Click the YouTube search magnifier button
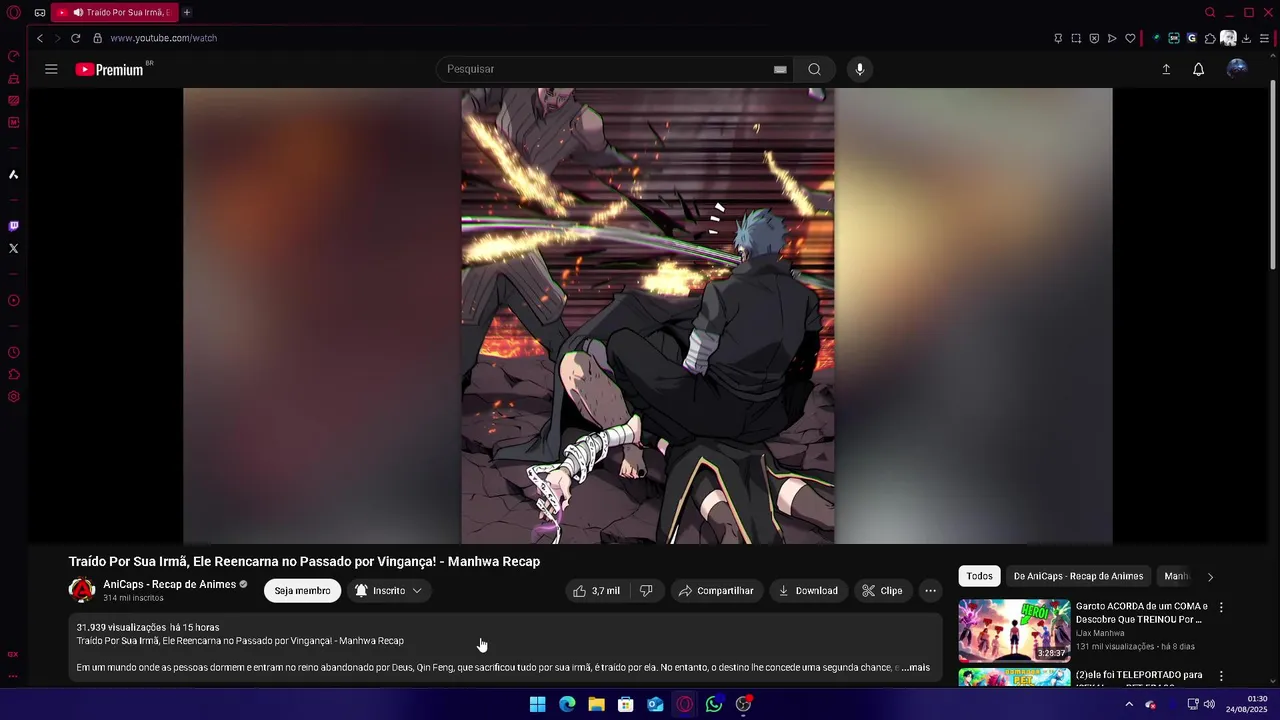Screen dimensions: 1280x720 coord(814,69)
